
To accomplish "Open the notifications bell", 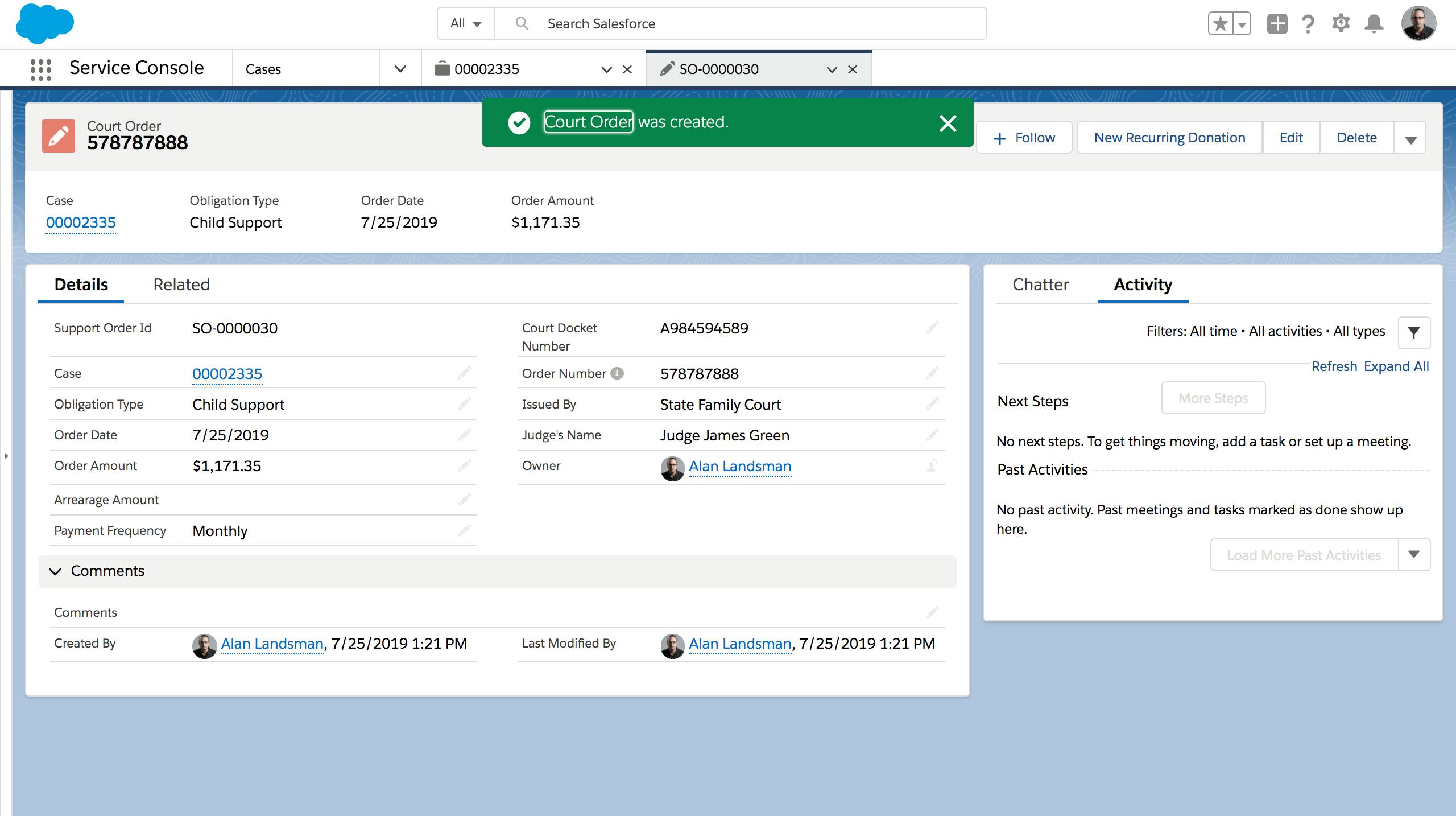I will [1374, 24].
